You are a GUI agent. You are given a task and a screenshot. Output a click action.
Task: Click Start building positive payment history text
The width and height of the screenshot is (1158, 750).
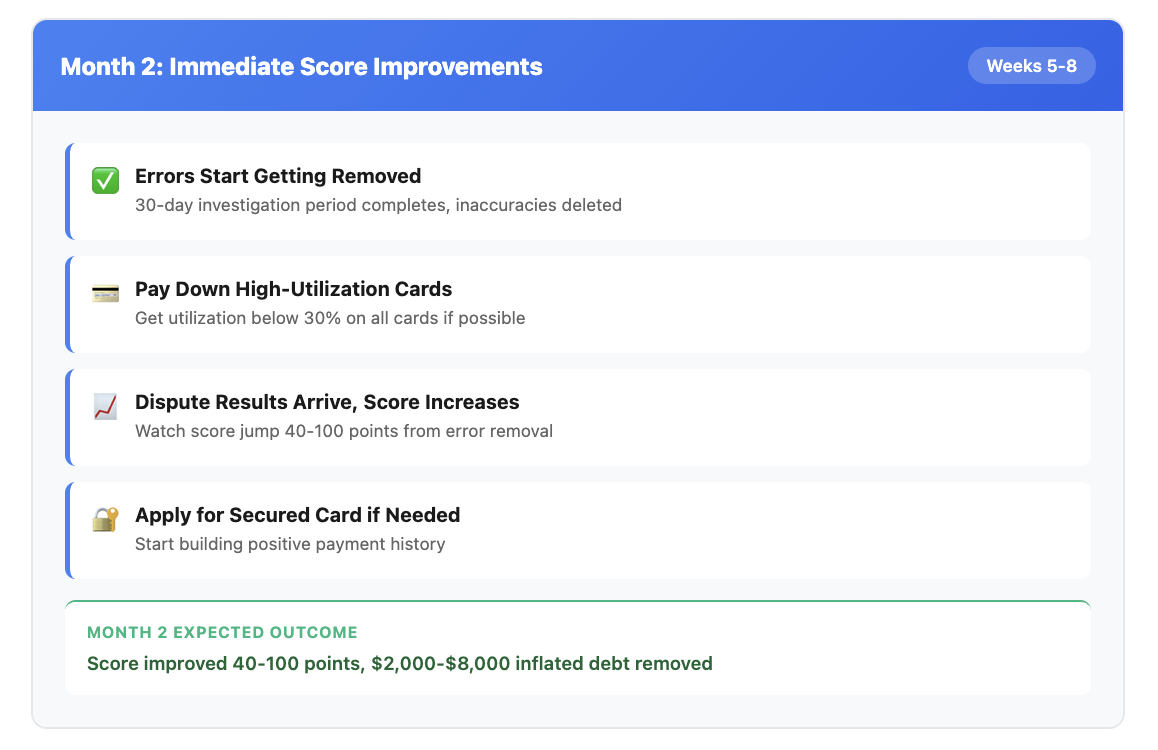[x=290, y=544]
